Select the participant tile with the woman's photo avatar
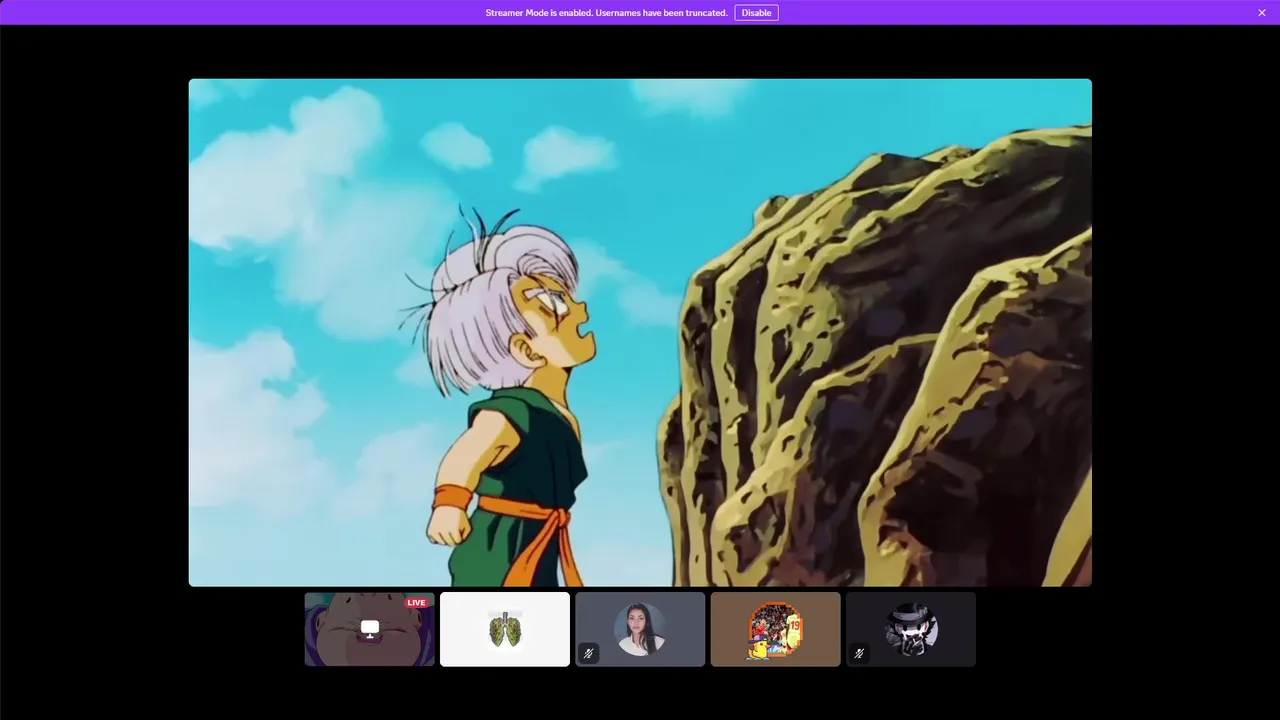1280x720 pixels. (640, 629)
